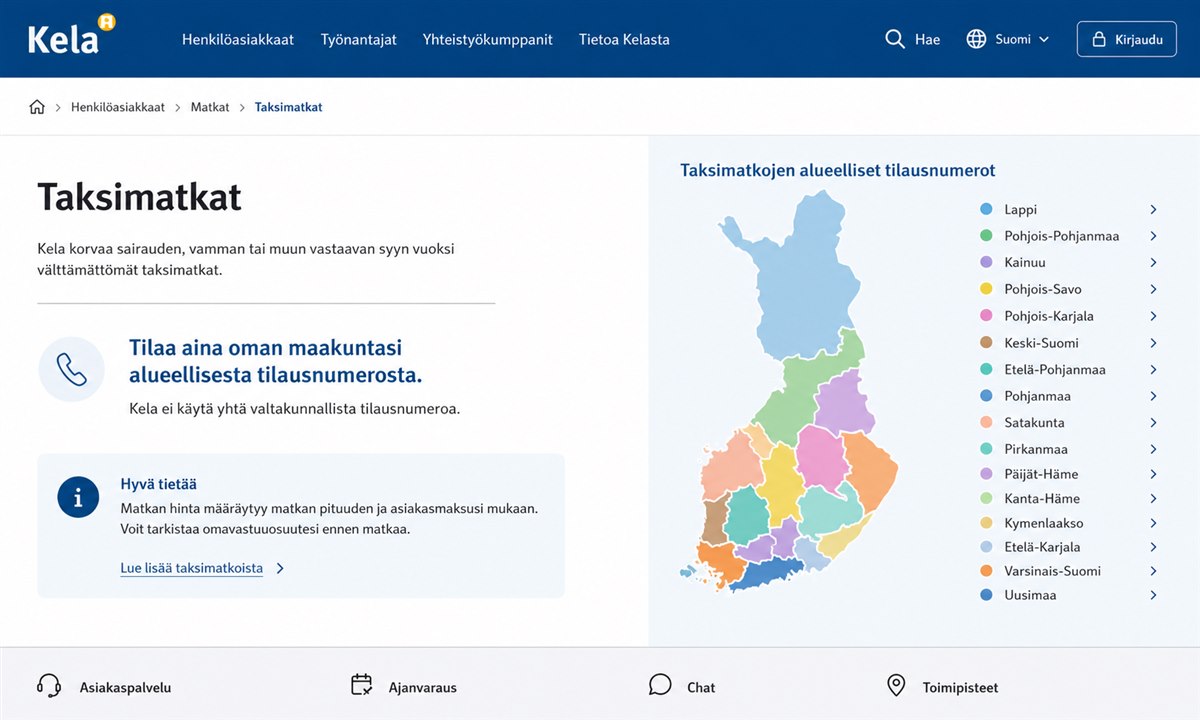Open Toimipisteet in the footer bar

943,687
